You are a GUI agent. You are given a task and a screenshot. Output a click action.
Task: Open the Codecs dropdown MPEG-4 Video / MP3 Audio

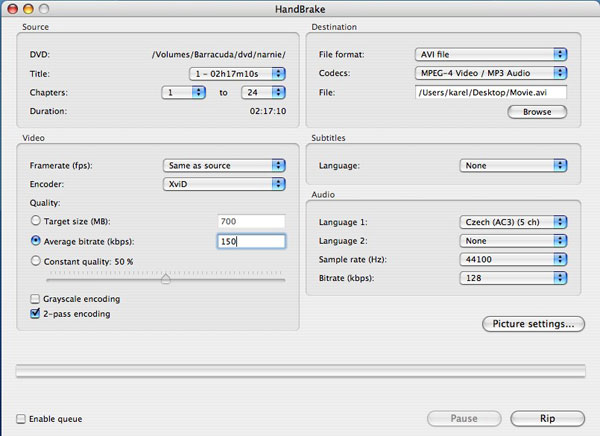[491, 73]
